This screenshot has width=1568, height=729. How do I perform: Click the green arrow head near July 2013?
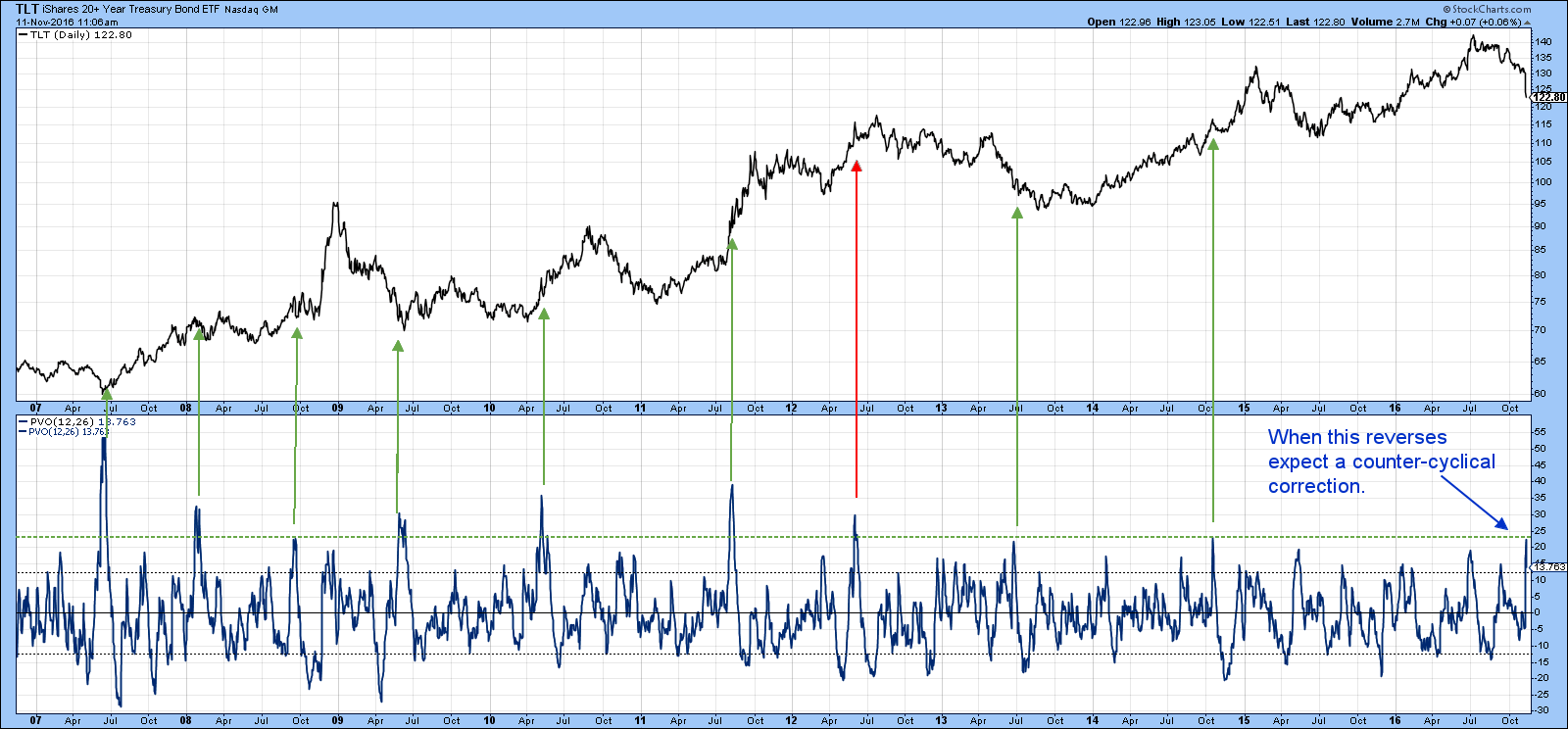[x=1017, y=213]
